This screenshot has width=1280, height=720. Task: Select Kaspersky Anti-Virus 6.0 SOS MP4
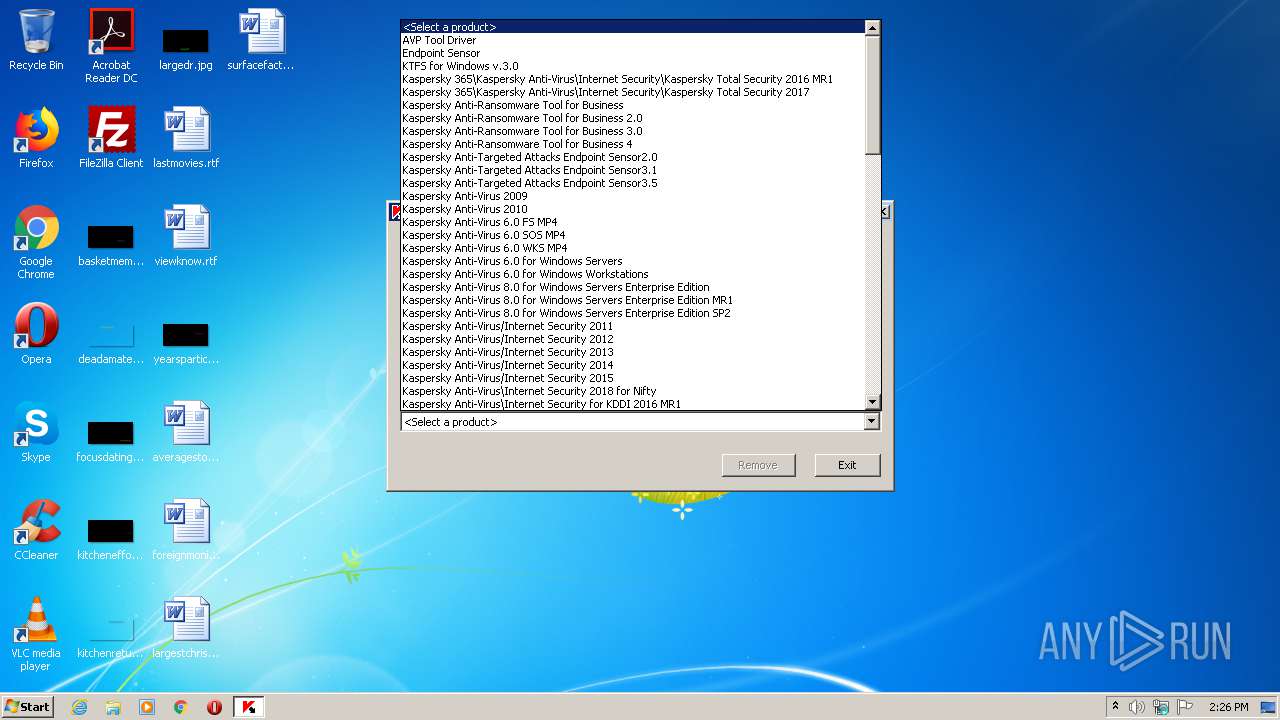[632, 235]
